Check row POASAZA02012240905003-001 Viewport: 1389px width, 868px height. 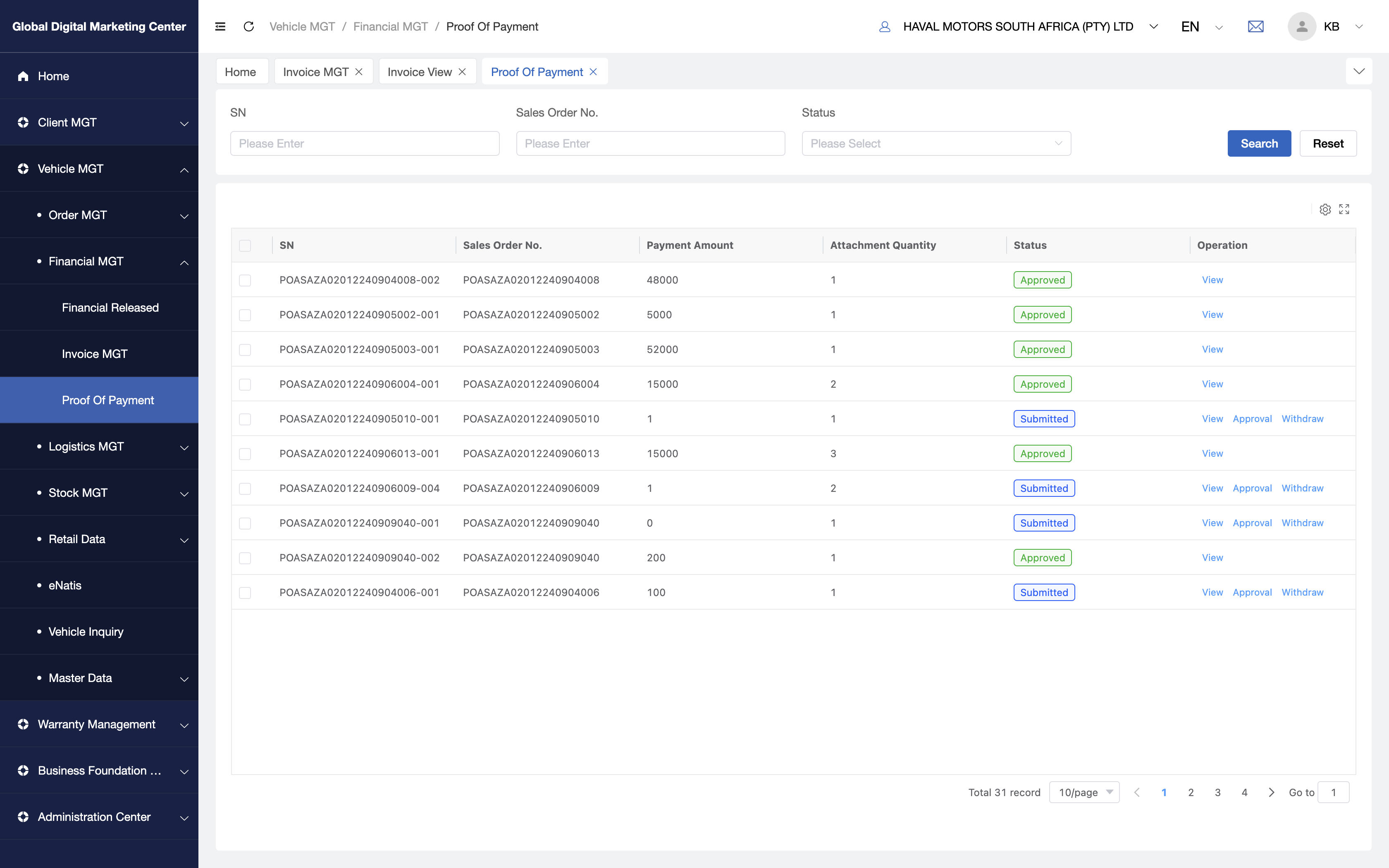coord(245,350)
